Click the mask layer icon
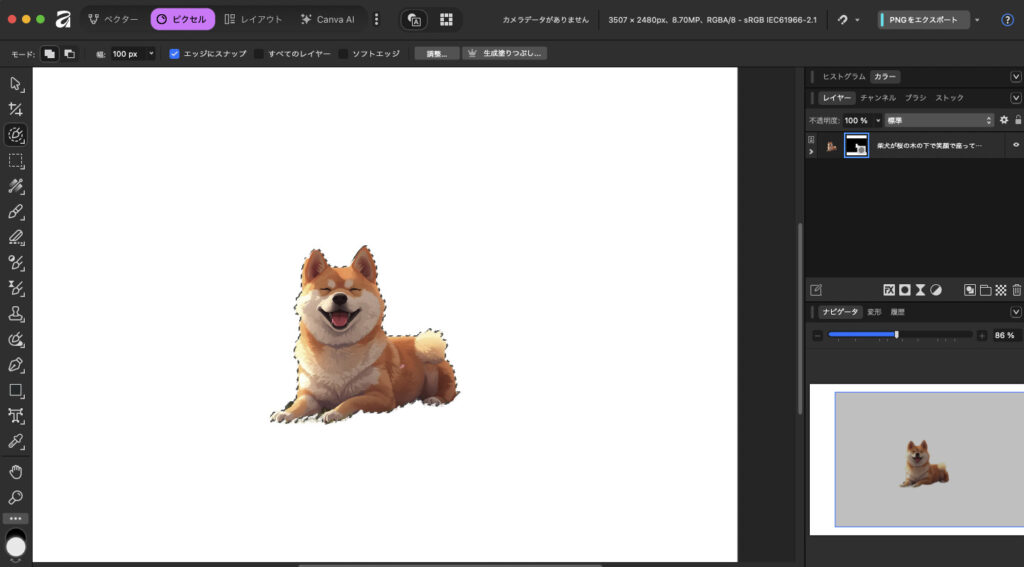 (x=904, y=290)
